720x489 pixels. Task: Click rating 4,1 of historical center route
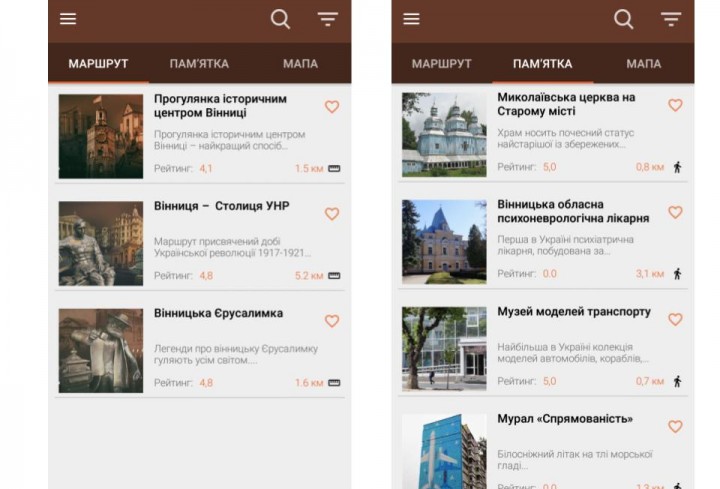(x=206, y=169)
